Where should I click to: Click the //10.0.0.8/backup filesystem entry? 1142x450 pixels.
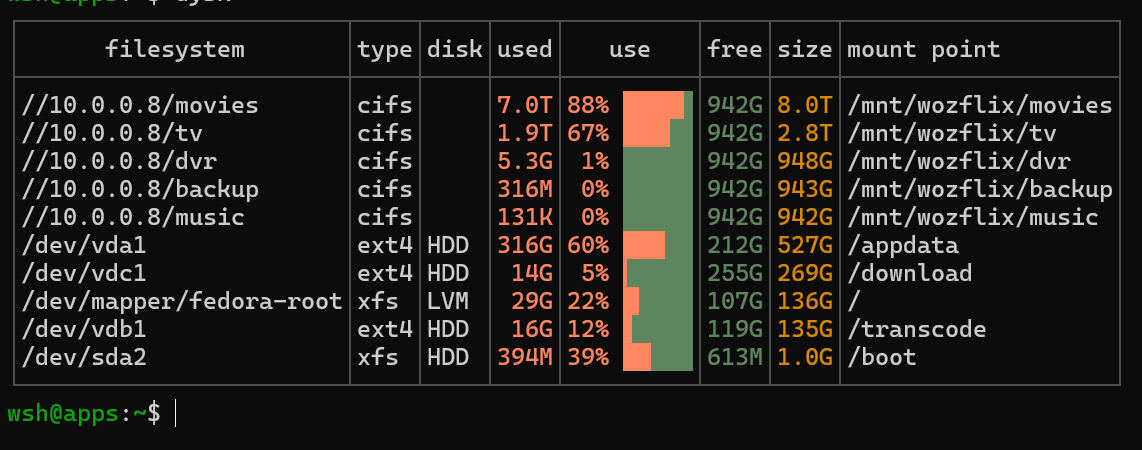coord(140,189)
